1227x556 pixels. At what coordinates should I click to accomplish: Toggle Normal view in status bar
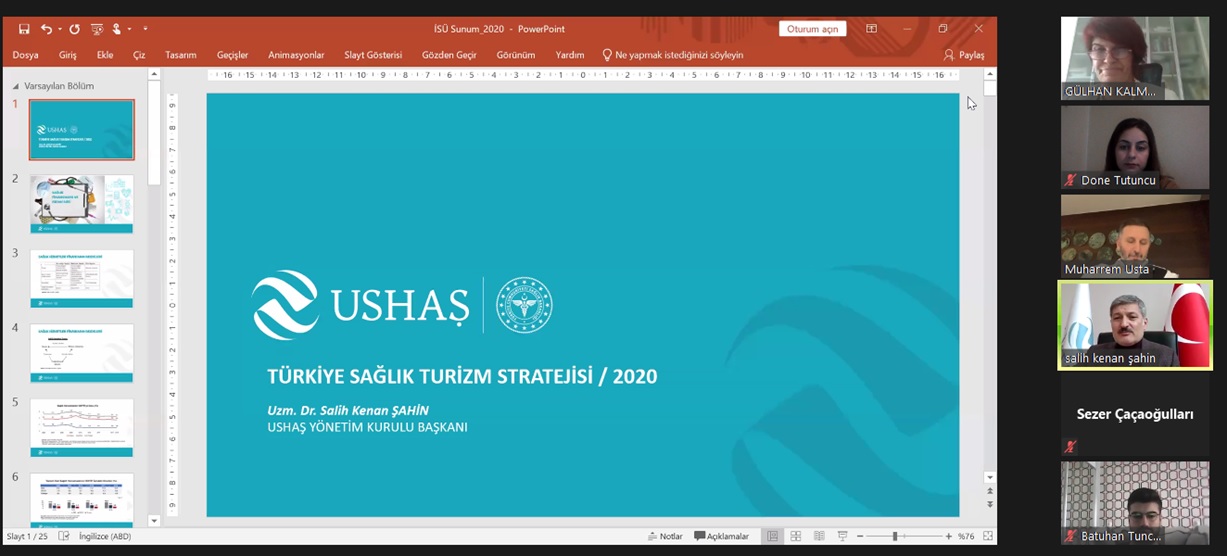coord(772,537)
